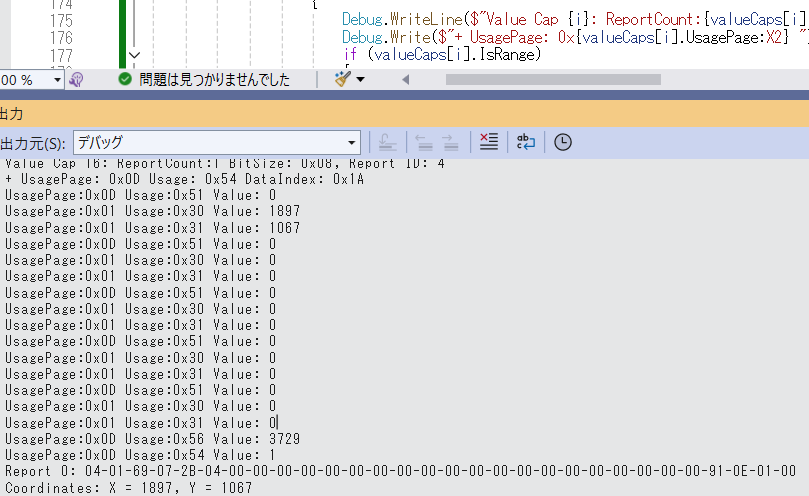
Task: Toggle word wrap in the output window
Action: [526, 142]
